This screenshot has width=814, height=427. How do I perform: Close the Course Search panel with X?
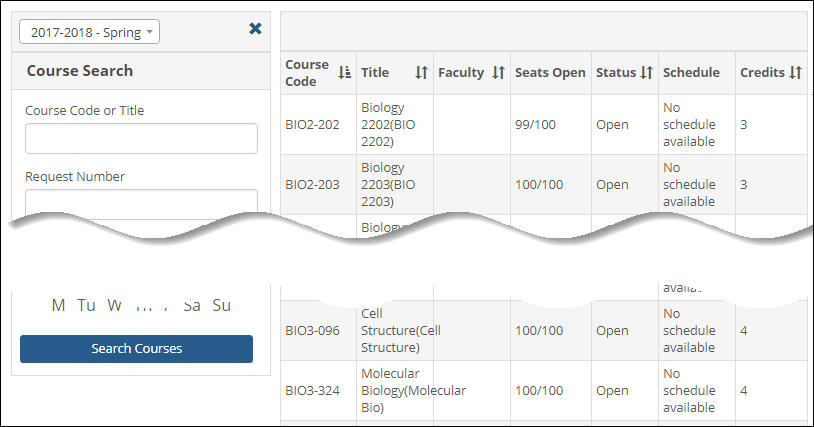[255, 29]
